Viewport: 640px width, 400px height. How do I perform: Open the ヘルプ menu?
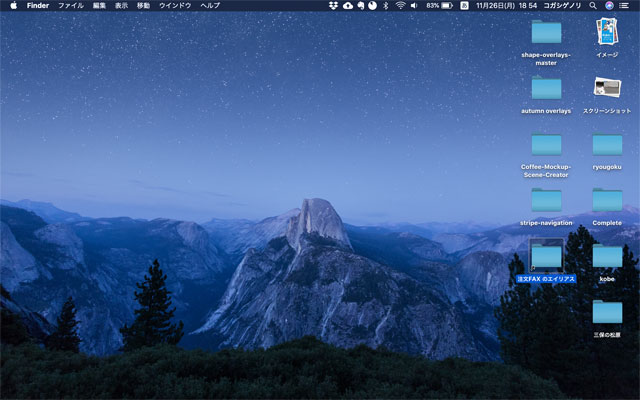tap(210, 6)
